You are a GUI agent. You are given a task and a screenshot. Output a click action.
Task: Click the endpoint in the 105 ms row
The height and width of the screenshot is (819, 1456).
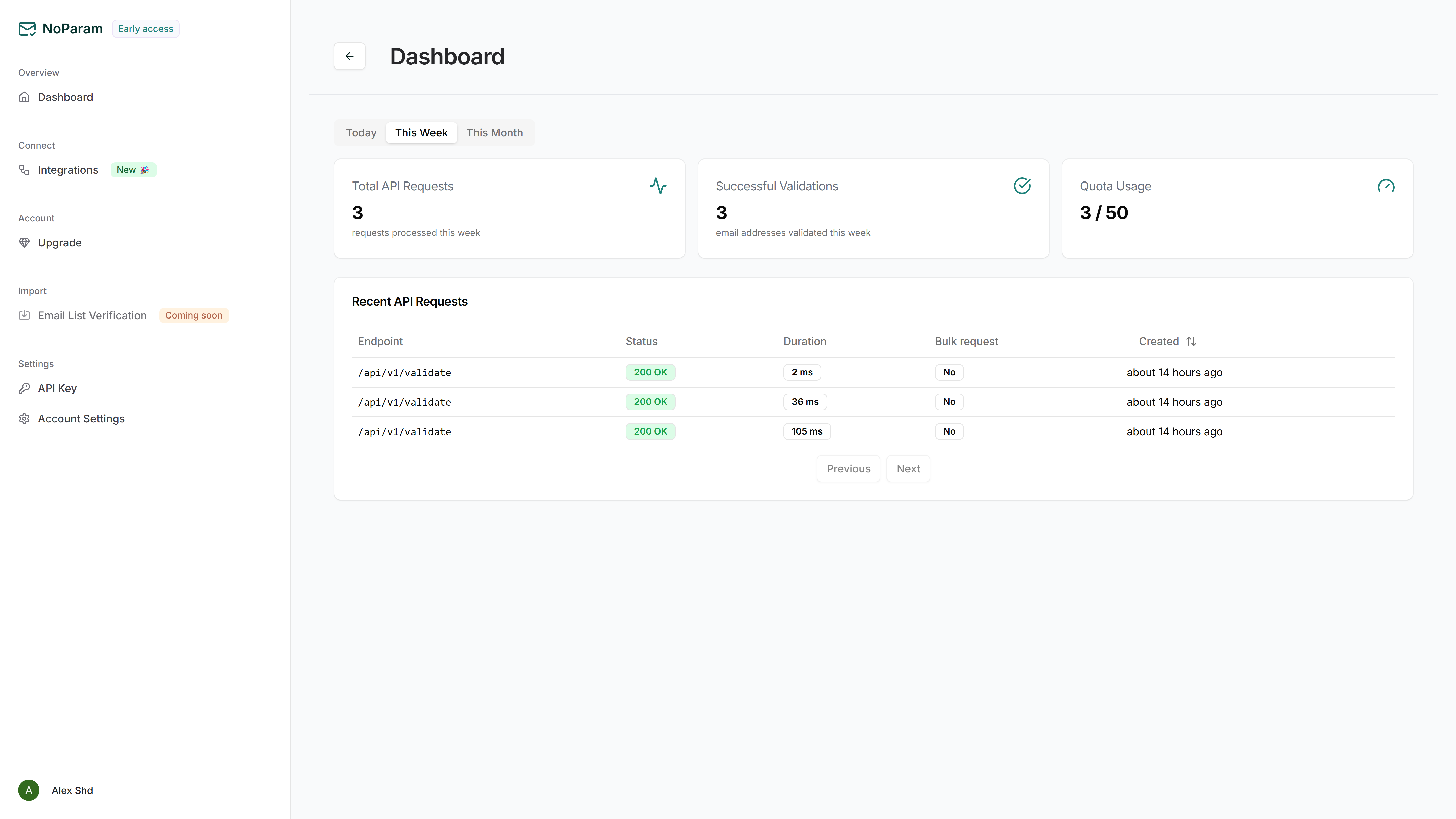tap(405, 432)
